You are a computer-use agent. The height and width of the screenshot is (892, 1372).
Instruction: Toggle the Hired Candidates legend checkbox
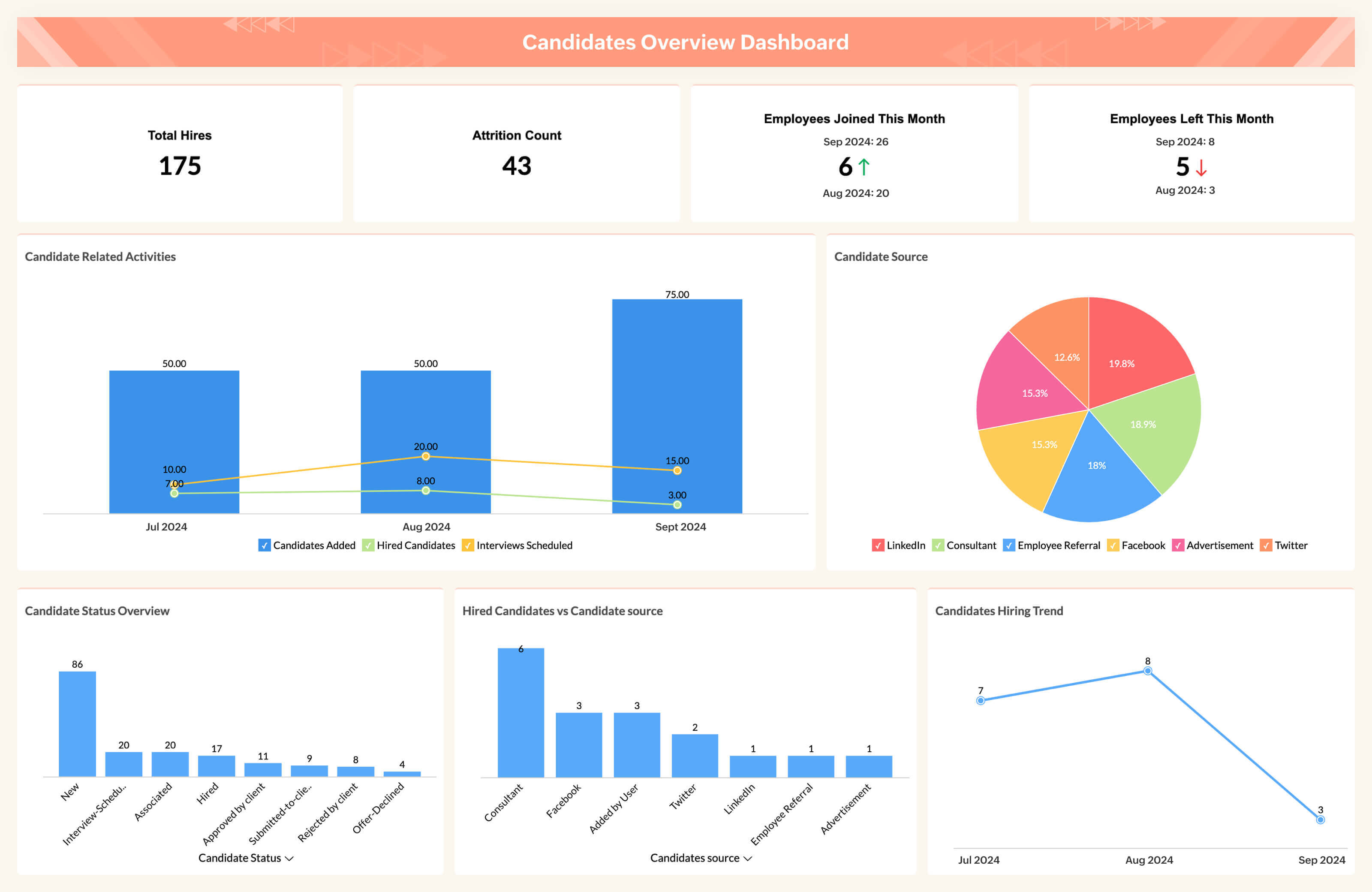[368, 545]
